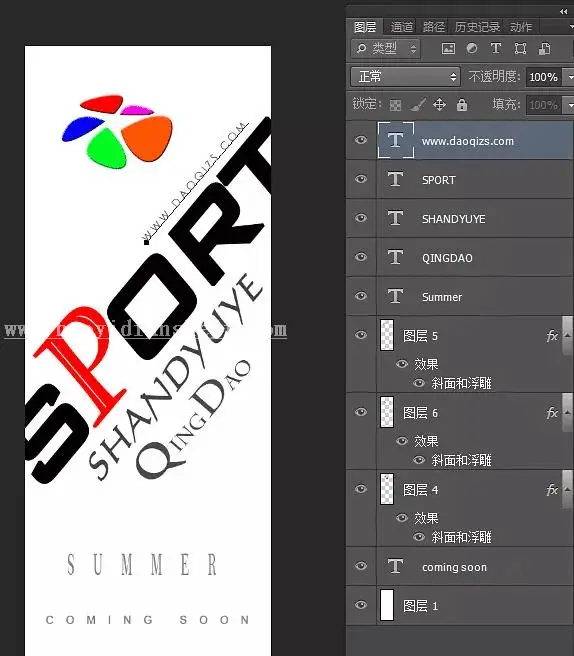Click the T icon of www.daoqizs.com layer

tap(395, 140)
